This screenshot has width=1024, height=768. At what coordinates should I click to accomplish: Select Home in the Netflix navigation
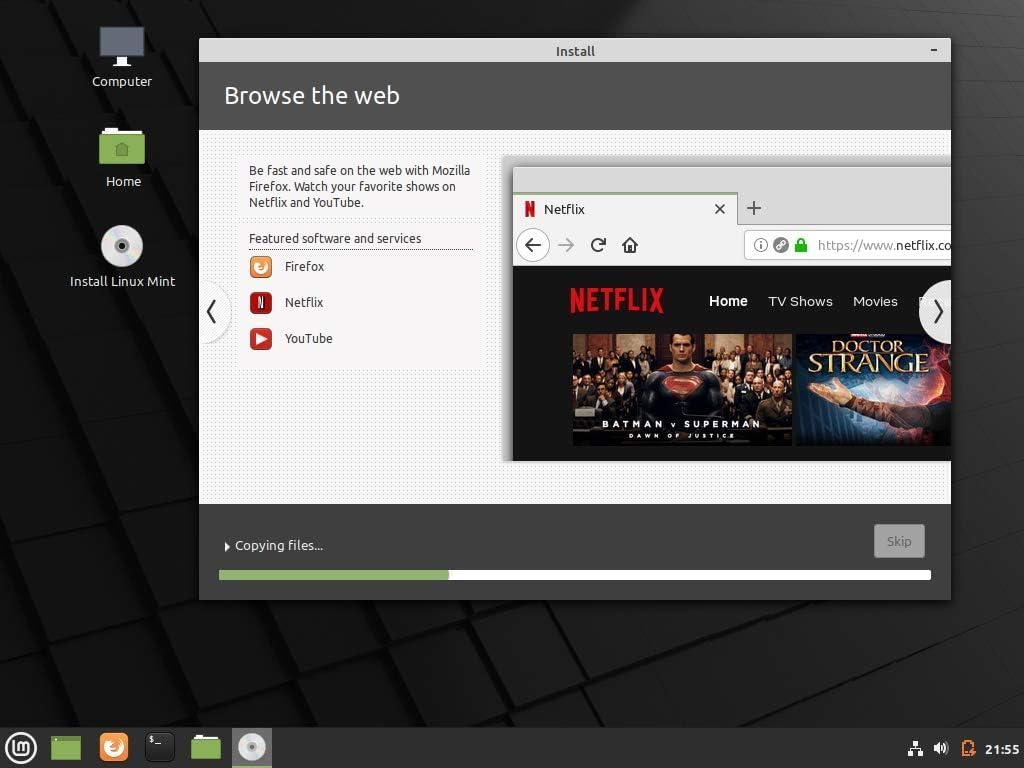pos(728,301)
